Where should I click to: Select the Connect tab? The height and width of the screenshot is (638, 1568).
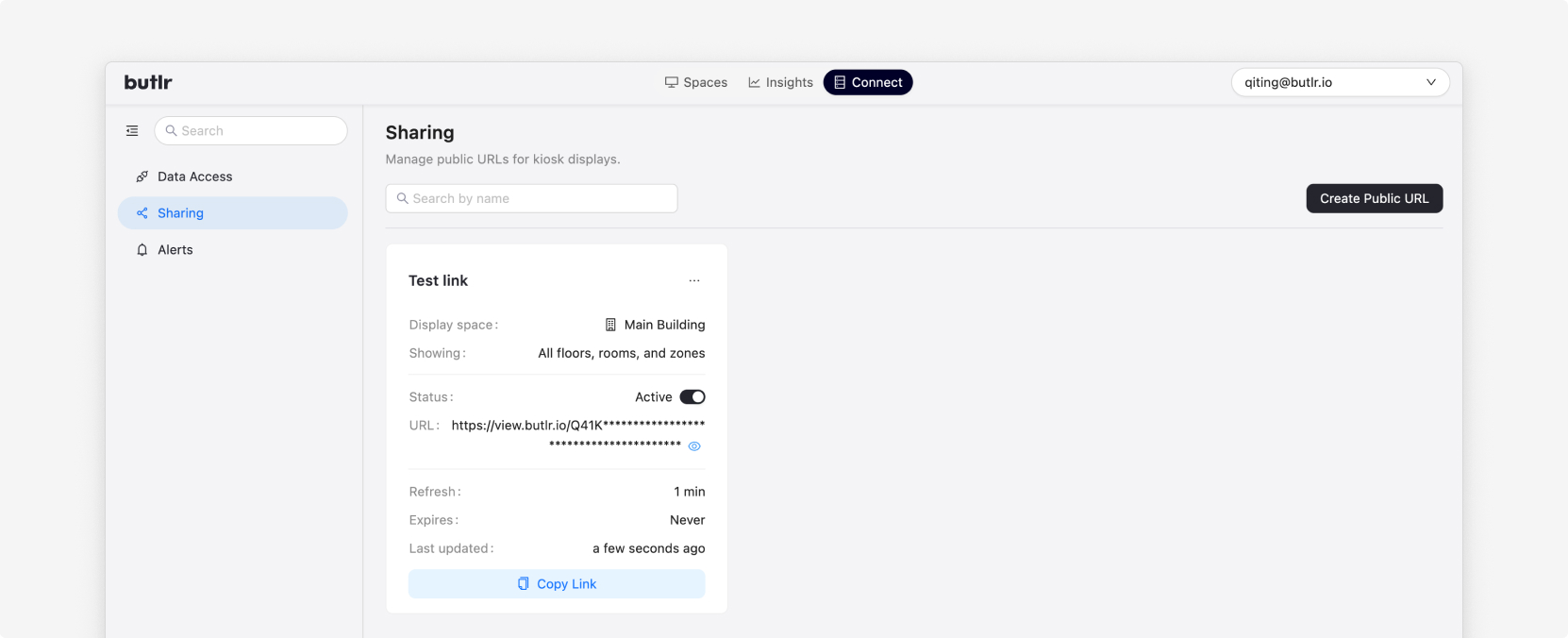pyautogui.click(x=868, y=82)
